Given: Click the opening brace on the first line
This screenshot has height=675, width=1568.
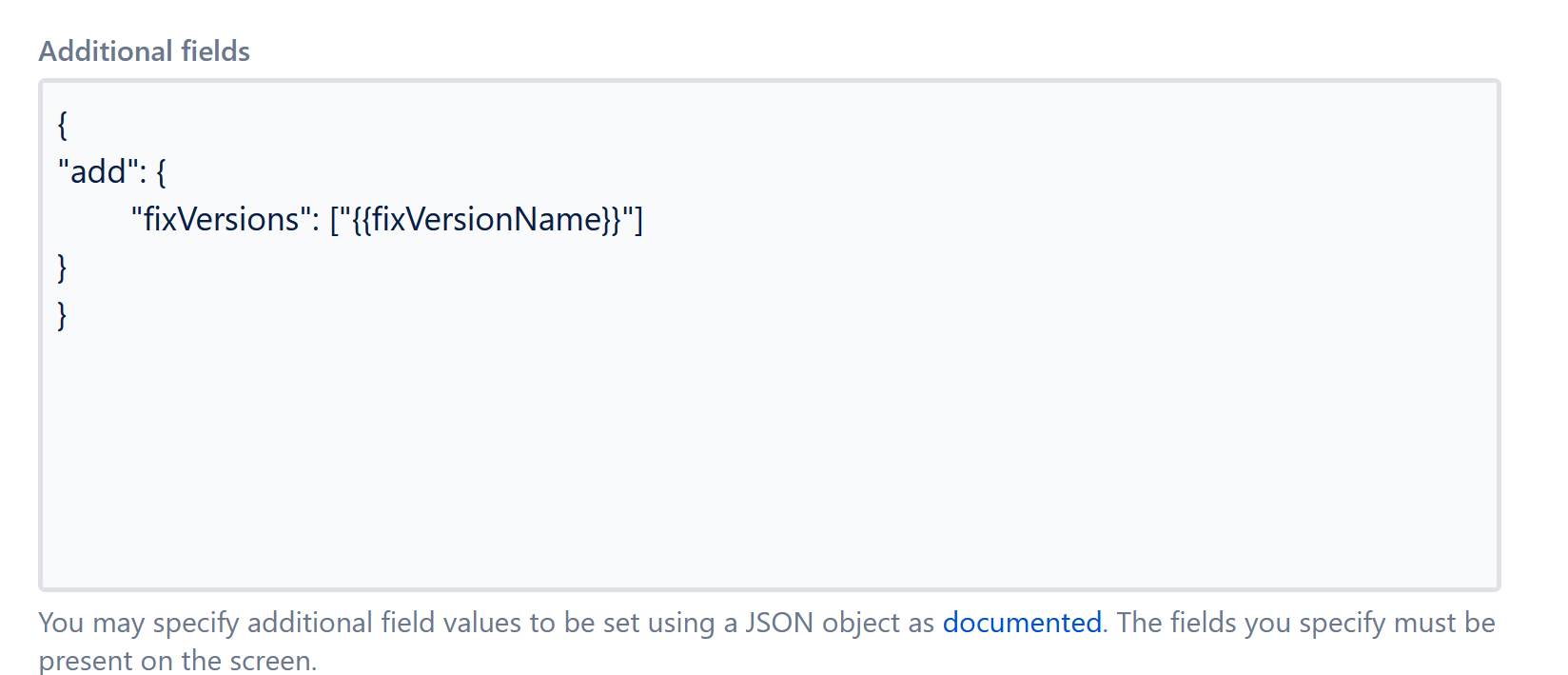Looking at the screenshot, I should [x=62, y=124].
